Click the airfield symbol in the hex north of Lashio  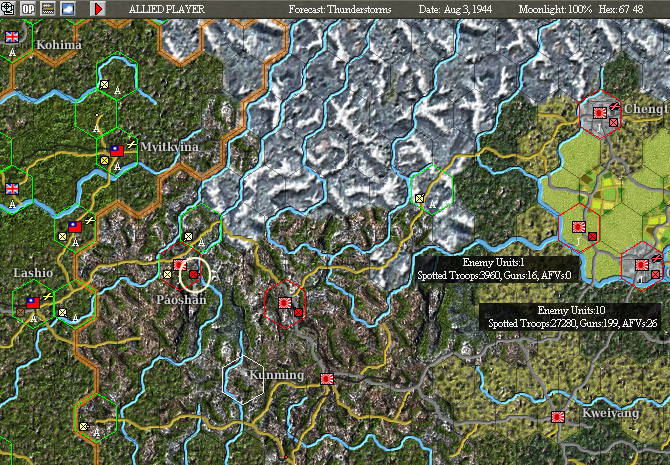pos(89,221)
